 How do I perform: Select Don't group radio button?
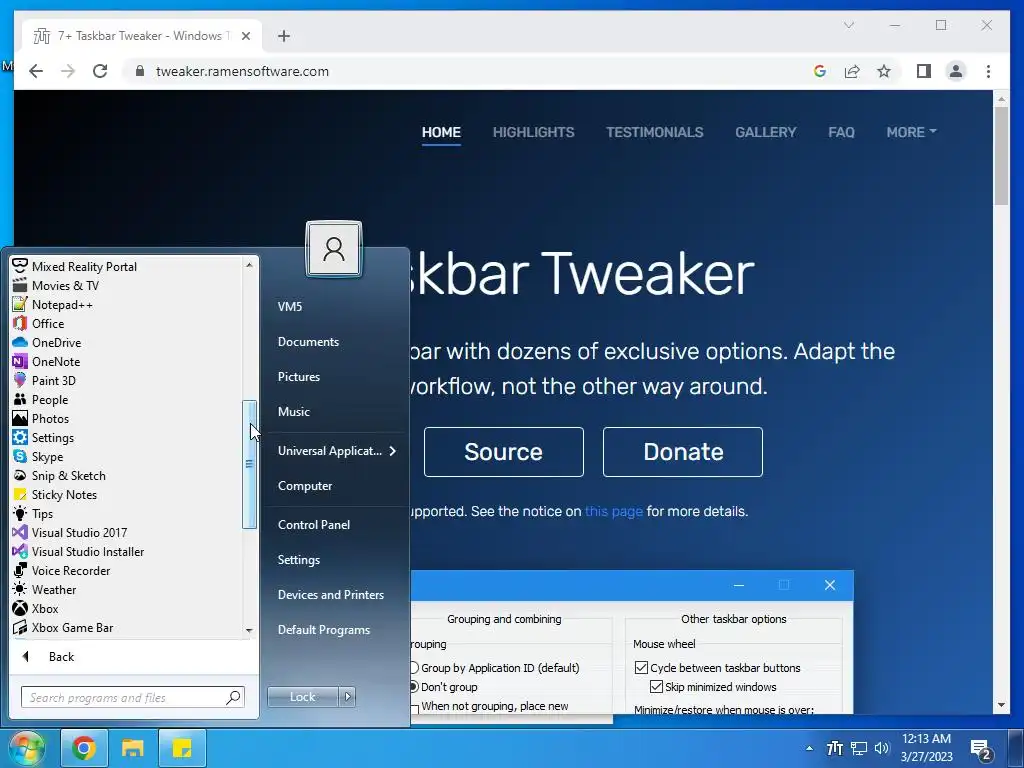(x=414, y=687)
